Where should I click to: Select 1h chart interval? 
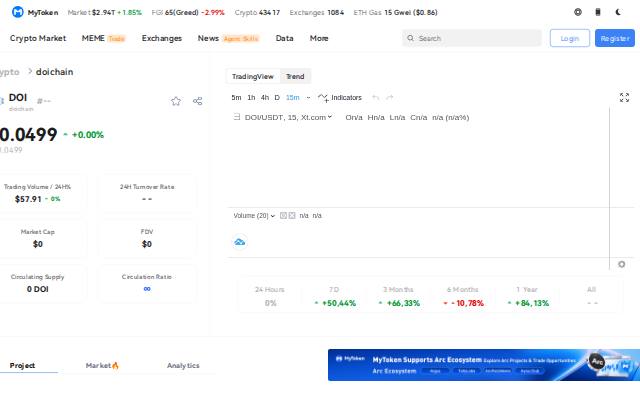251,98
